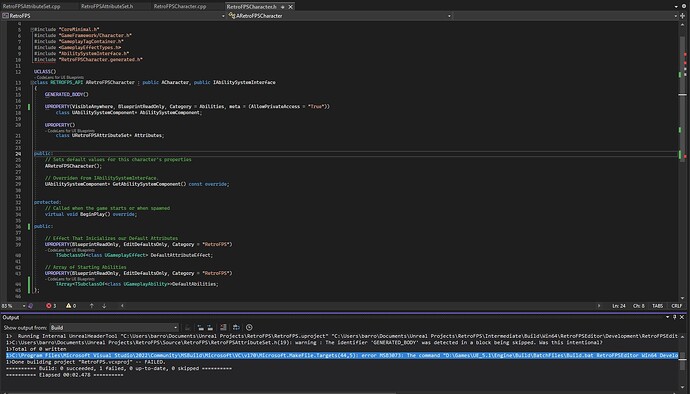Go to previous issue with up arrow
Image resolution: width=690 pixels, height=394 pixels.
tap(92, 306)
